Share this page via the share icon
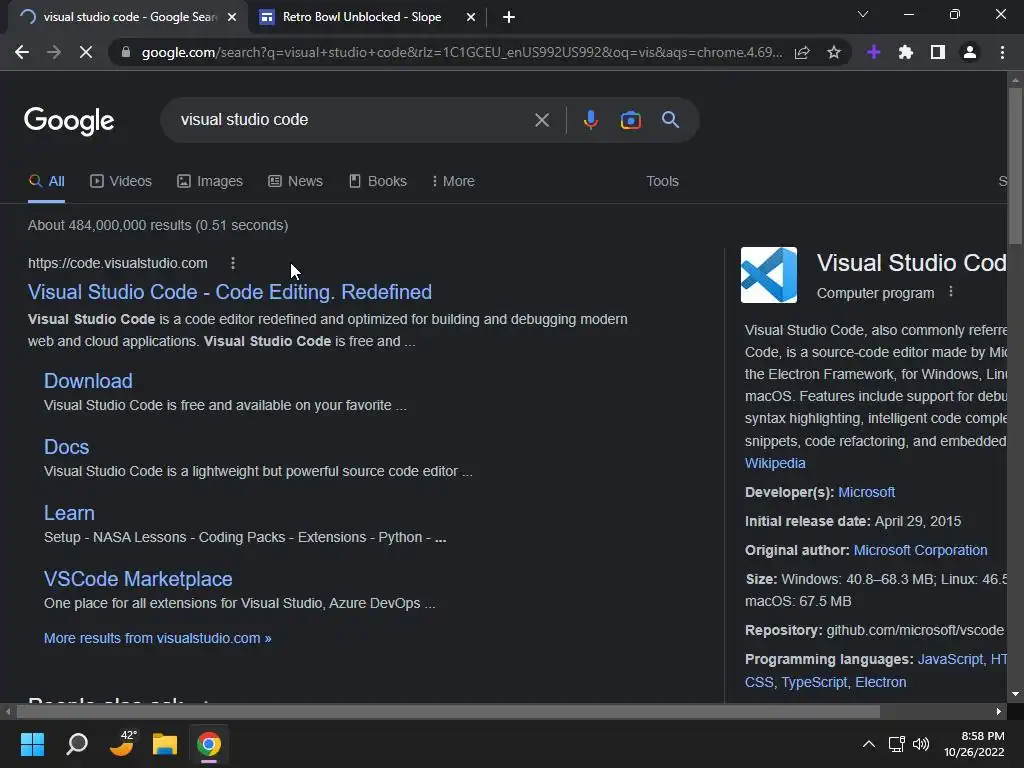The image size is (1024, 768). (x=802, y=52)
